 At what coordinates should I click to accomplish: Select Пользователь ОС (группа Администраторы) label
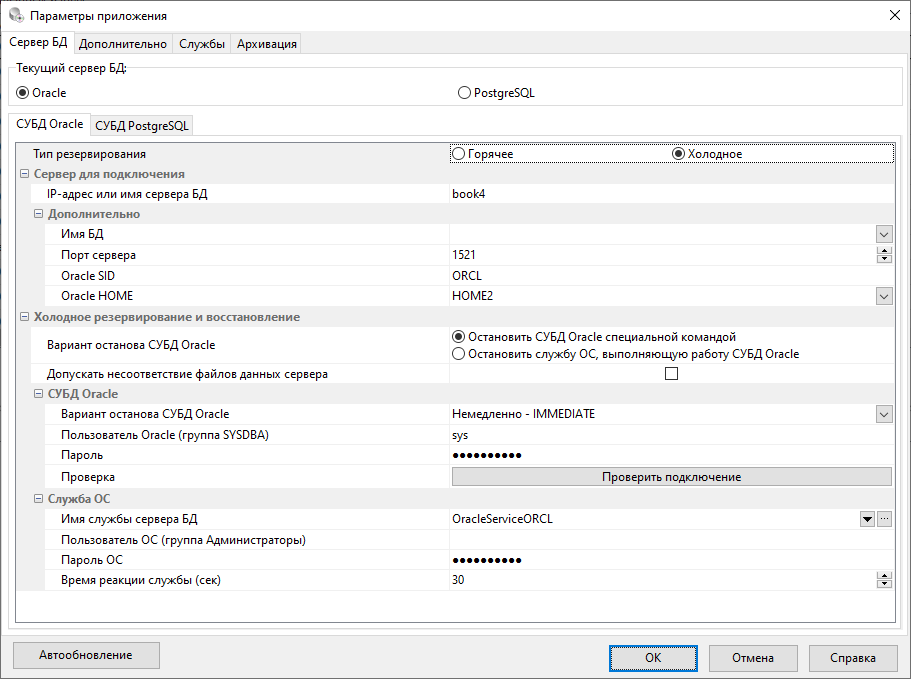[184, 540]
